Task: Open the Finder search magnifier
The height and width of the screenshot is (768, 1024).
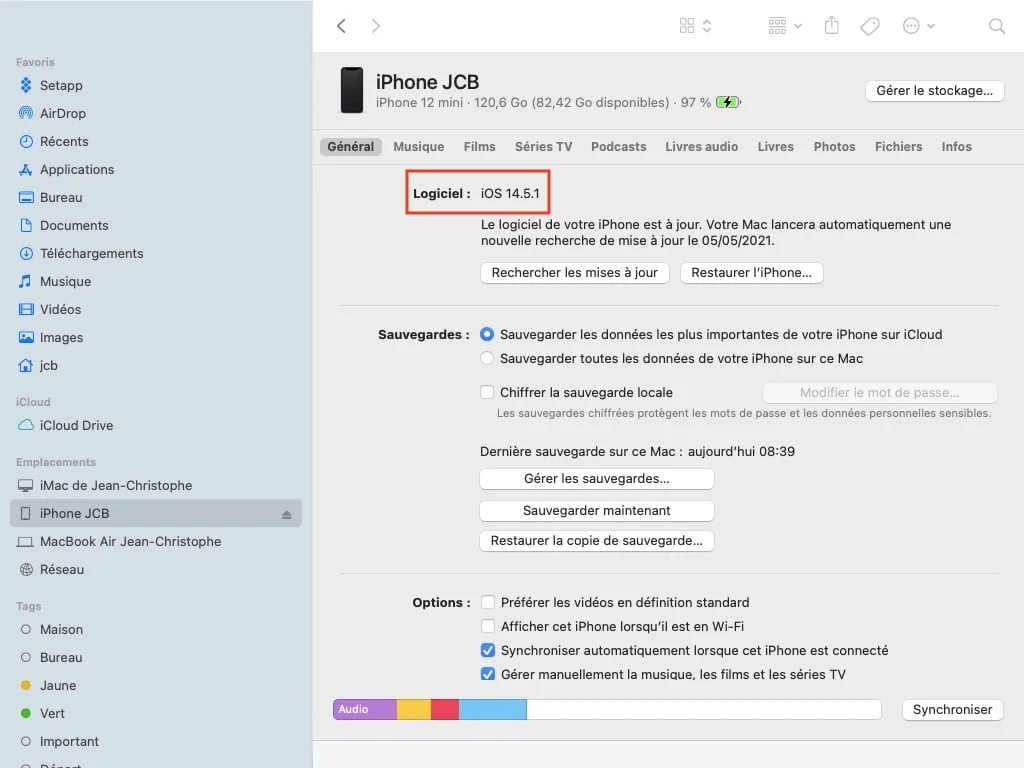Action: coord(997,26)
